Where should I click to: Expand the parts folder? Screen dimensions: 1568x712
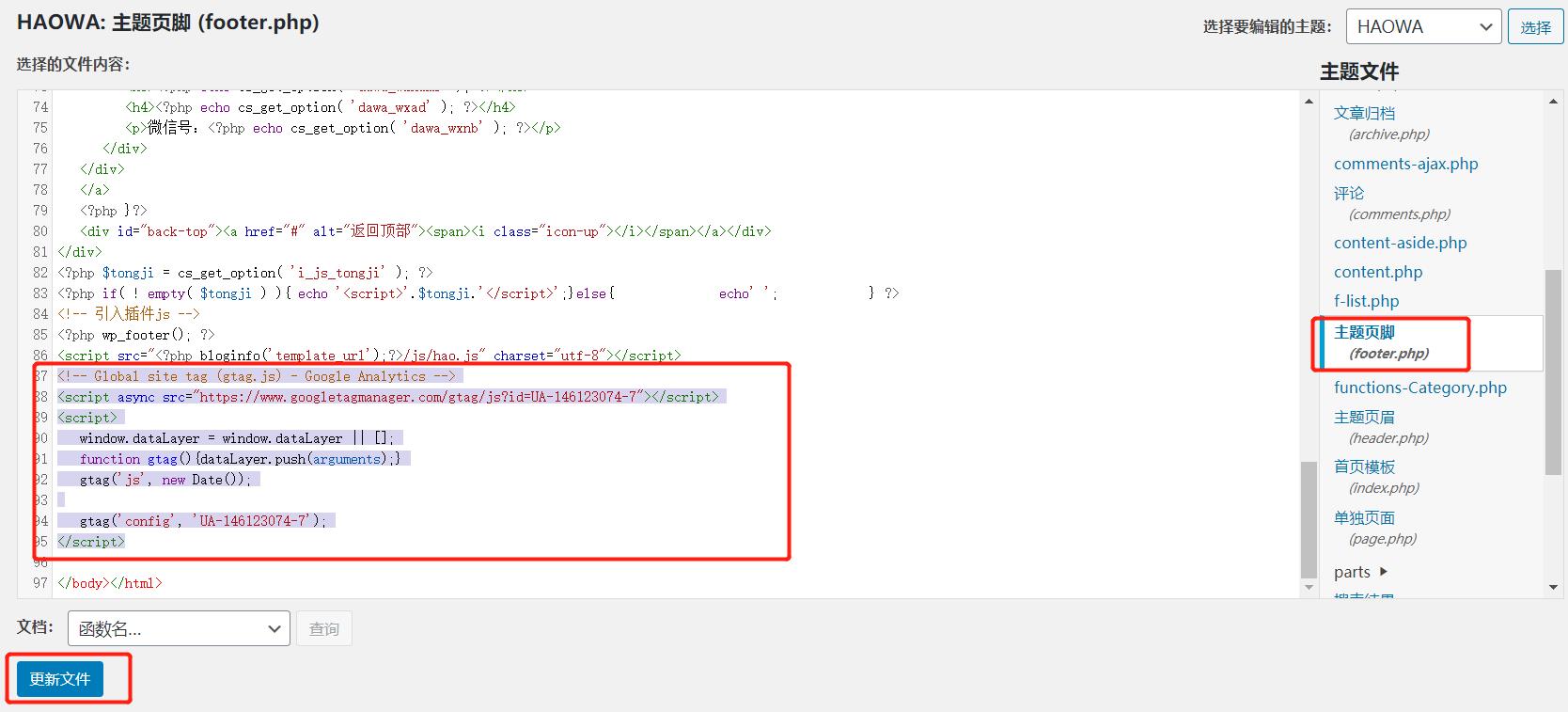point(1360,572)
